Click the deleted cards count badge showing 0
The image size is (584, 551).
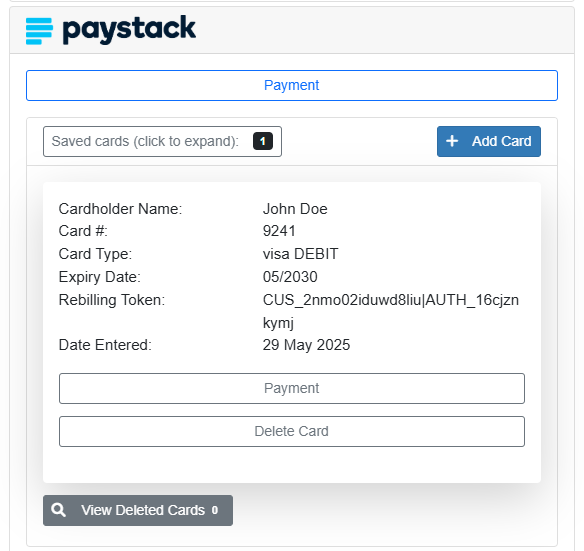tap(215, 510)
